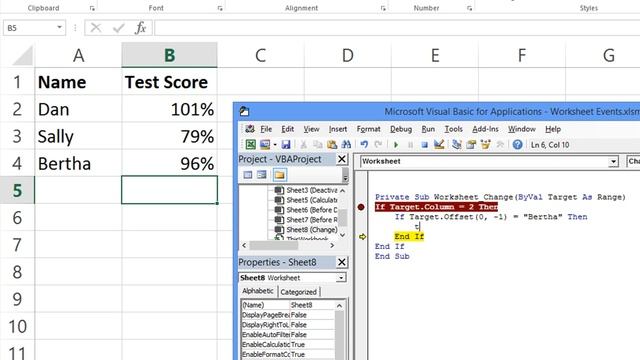Expand the Alignment group dialog launcher
Viewport: 640px width, 360px height.
(383, 8)
